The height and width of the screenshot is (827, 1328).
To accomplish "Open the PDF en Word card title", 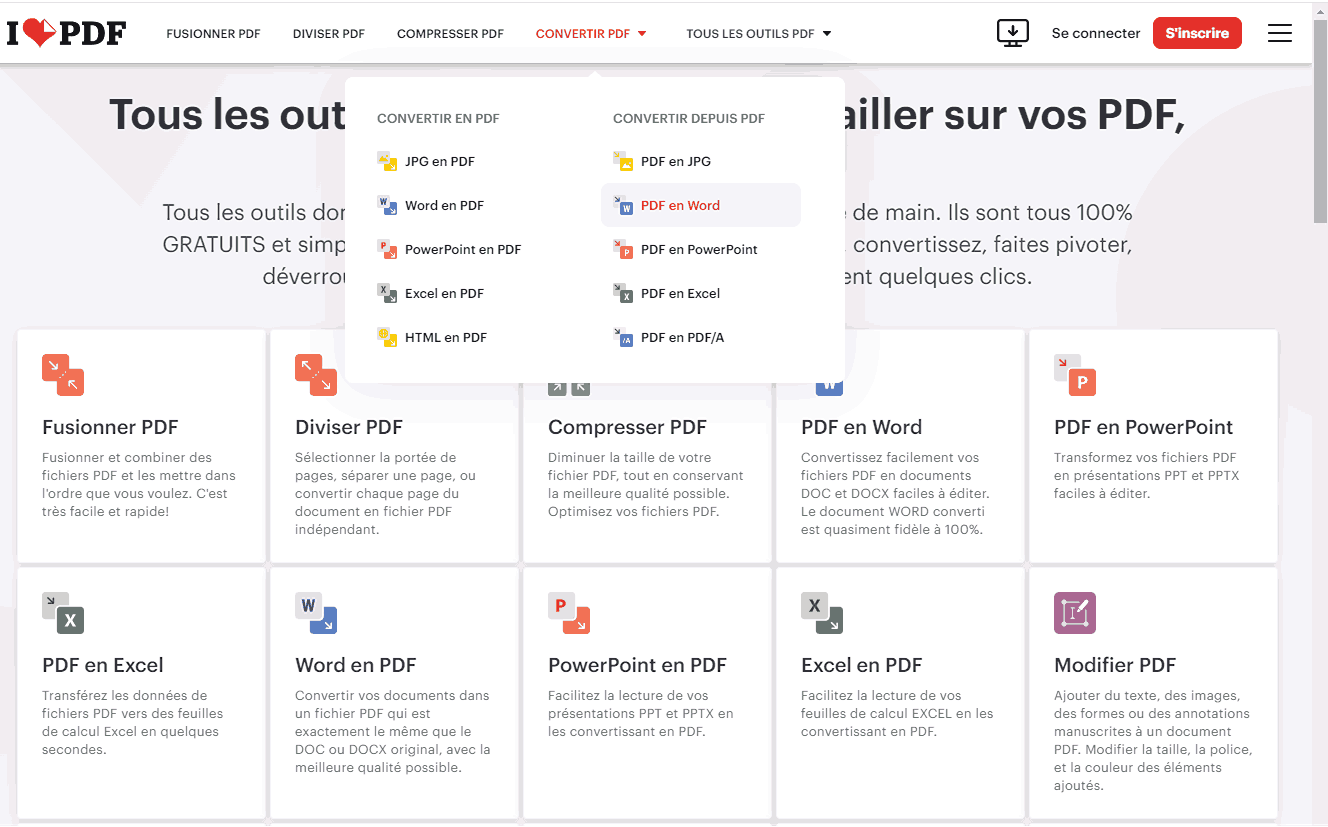I will click(861, 427).
